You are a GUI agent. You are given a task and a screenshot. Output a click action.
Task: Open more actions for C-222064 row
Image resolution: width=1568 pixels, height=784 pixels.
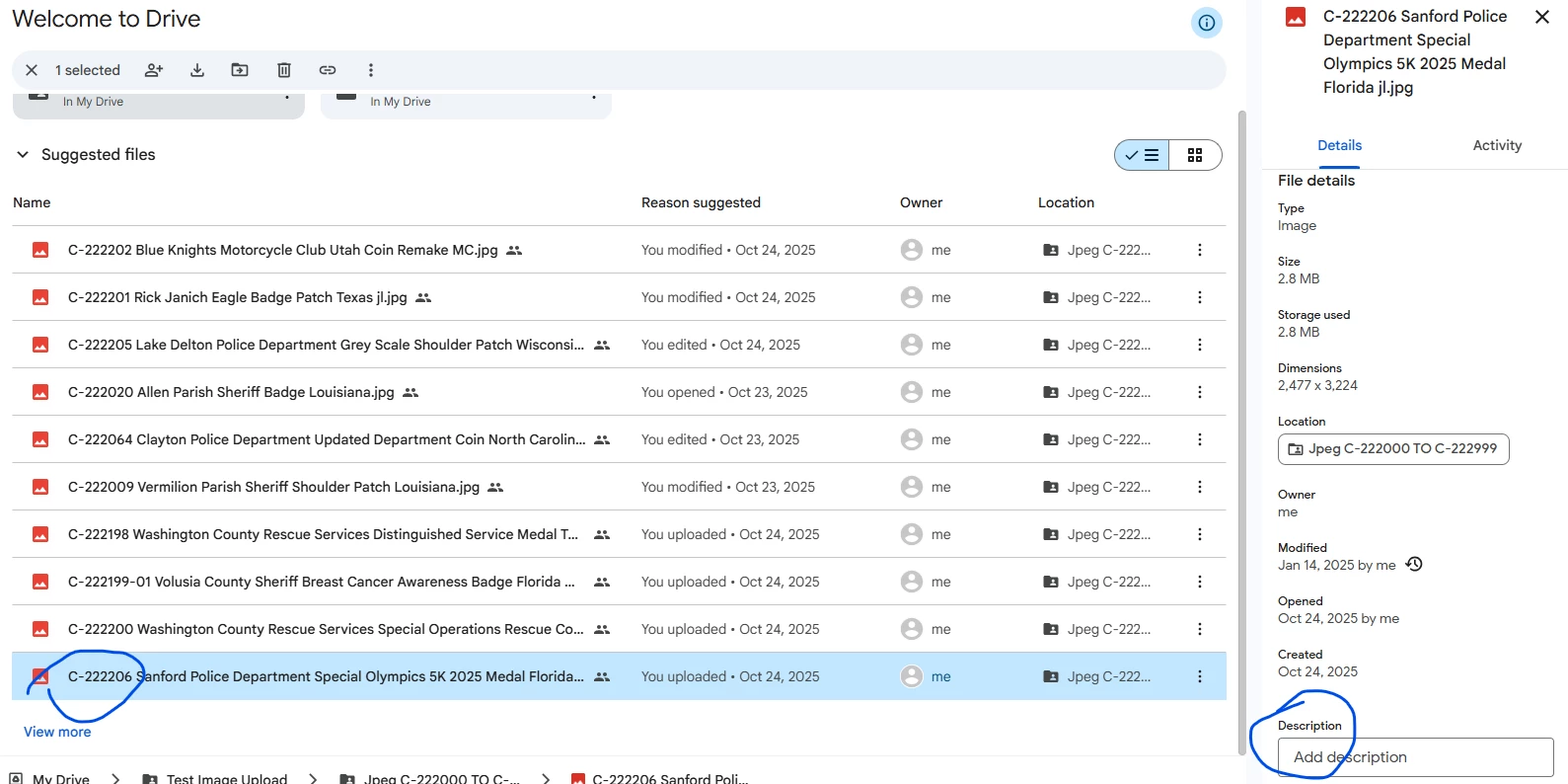1200,439
